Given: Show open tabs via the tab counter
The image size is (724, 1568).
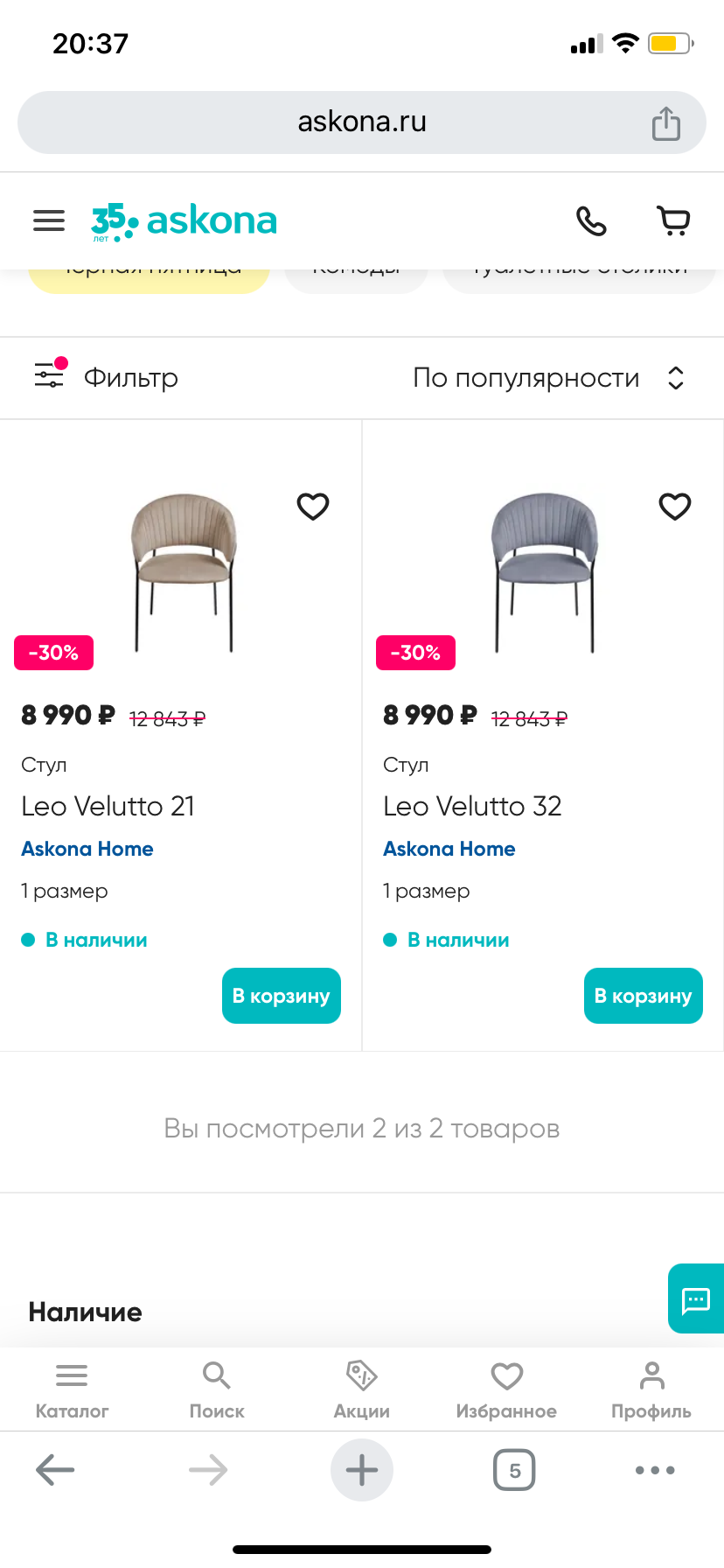Looking at the screenshot, I should click(x=514, y=1470).
